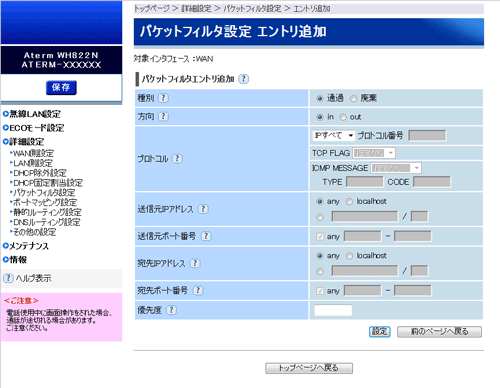Click the help icon next to 宛先ポート番号

click(x=198, y=290)
